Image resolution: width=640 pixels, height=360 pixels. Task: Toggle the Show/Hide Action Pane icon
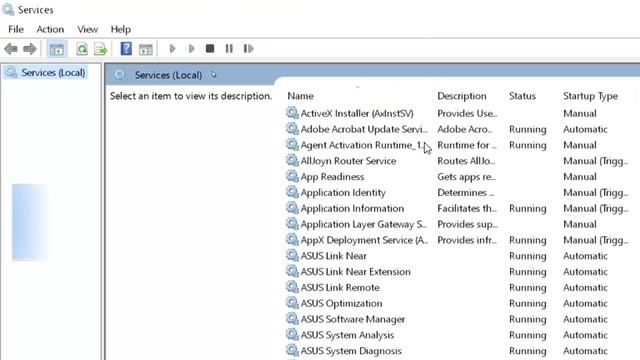(x=145, y=49)
